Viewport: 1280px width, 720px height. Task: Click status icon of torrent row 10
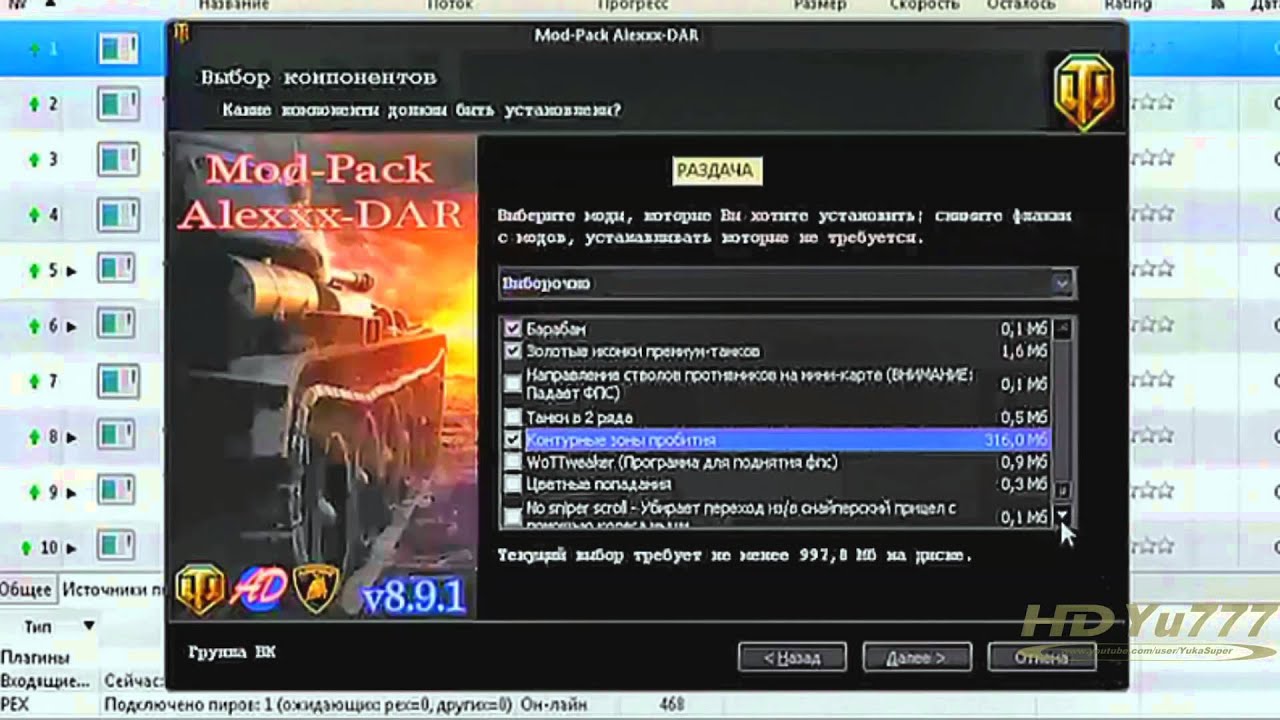(117, 547)
